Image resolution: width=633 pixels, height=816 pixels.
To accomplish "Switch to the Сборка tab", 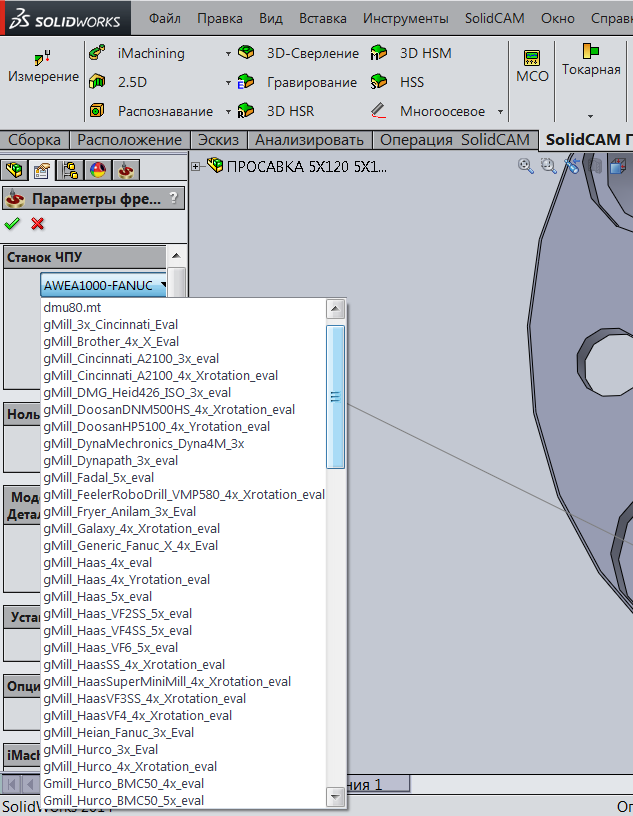I will point(34,140).
